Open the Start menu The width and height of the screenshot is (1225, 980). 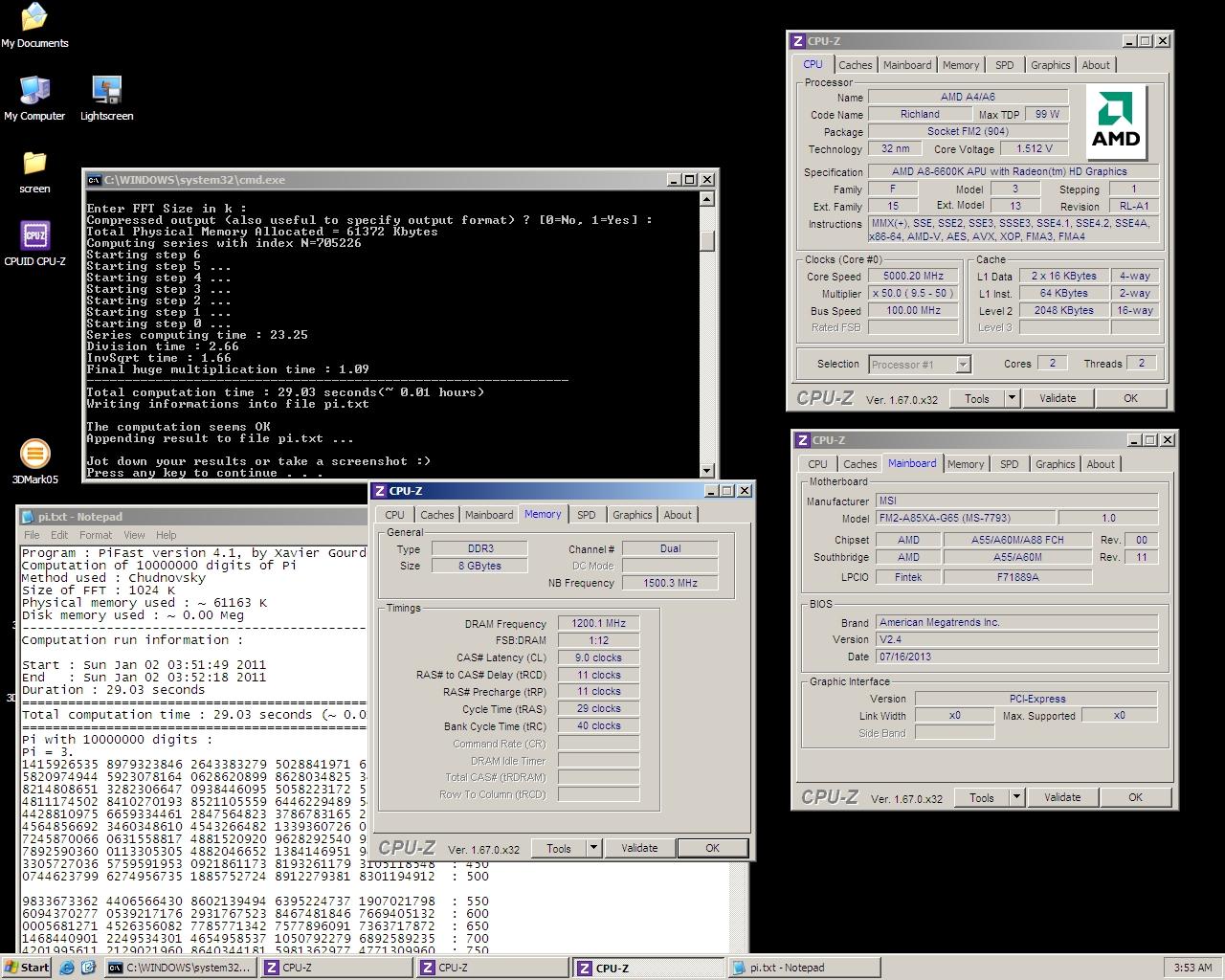click(x=27, y=968)
